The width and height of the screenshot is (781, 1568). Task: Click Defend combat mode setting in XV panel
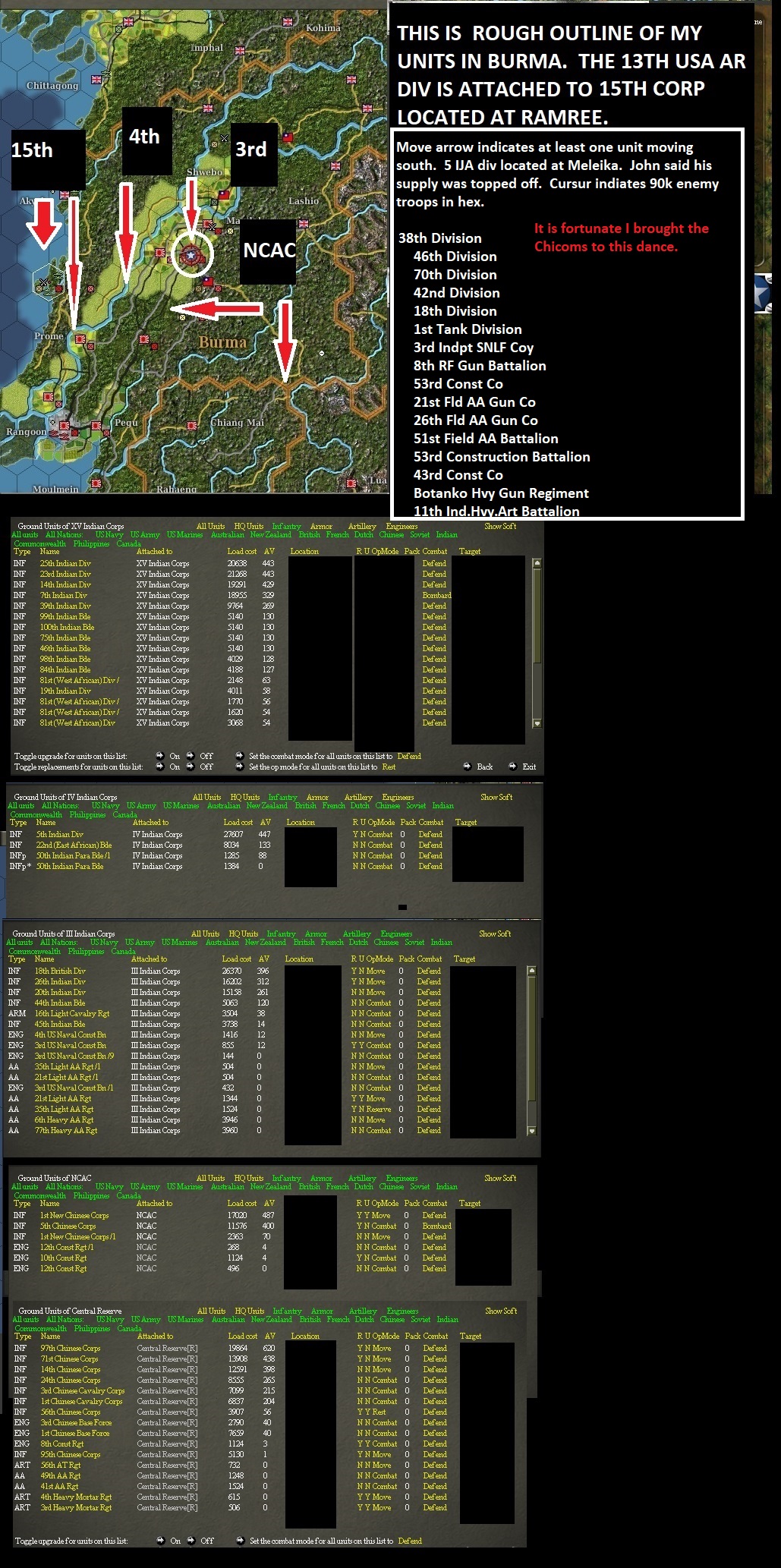[x=409, y=756]
